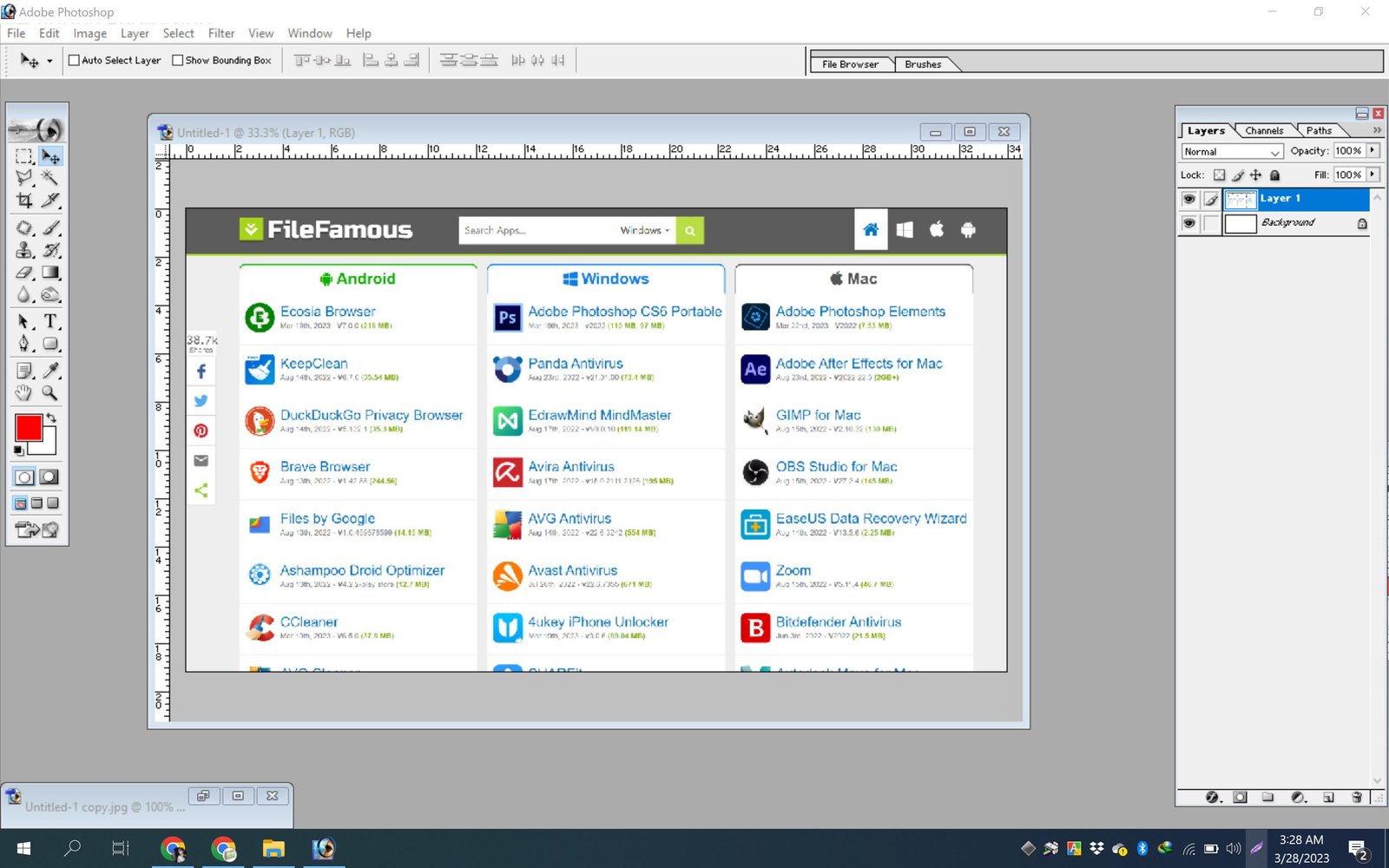This screenshot has width=1389, height=868.
Task: Click the Jump to ImageReady icon
Action: click(36, 529)
